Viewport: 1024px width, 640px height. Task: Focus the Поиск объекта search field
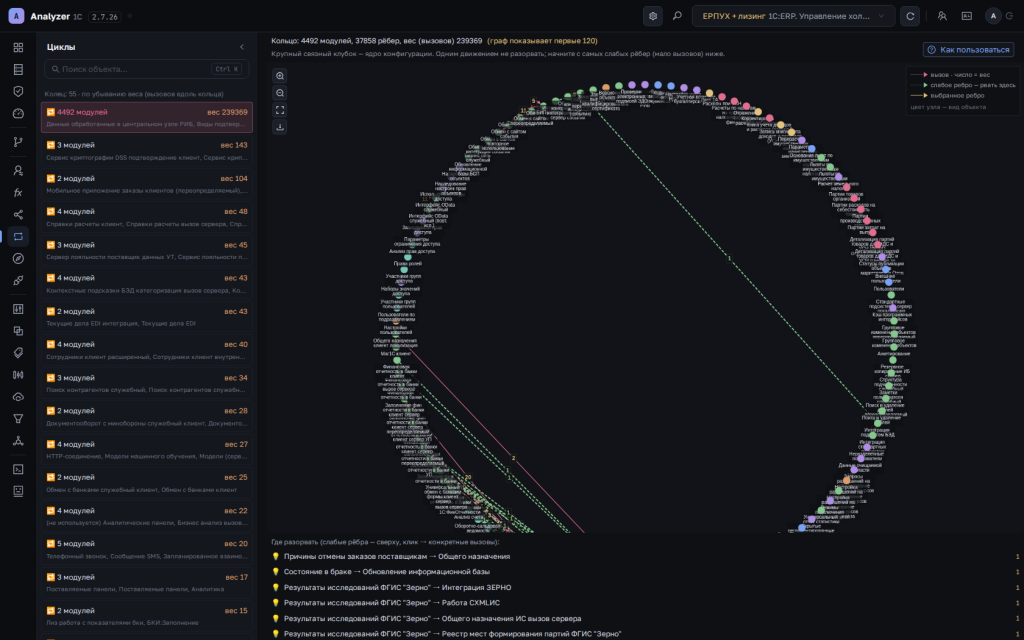coord(146,69)
